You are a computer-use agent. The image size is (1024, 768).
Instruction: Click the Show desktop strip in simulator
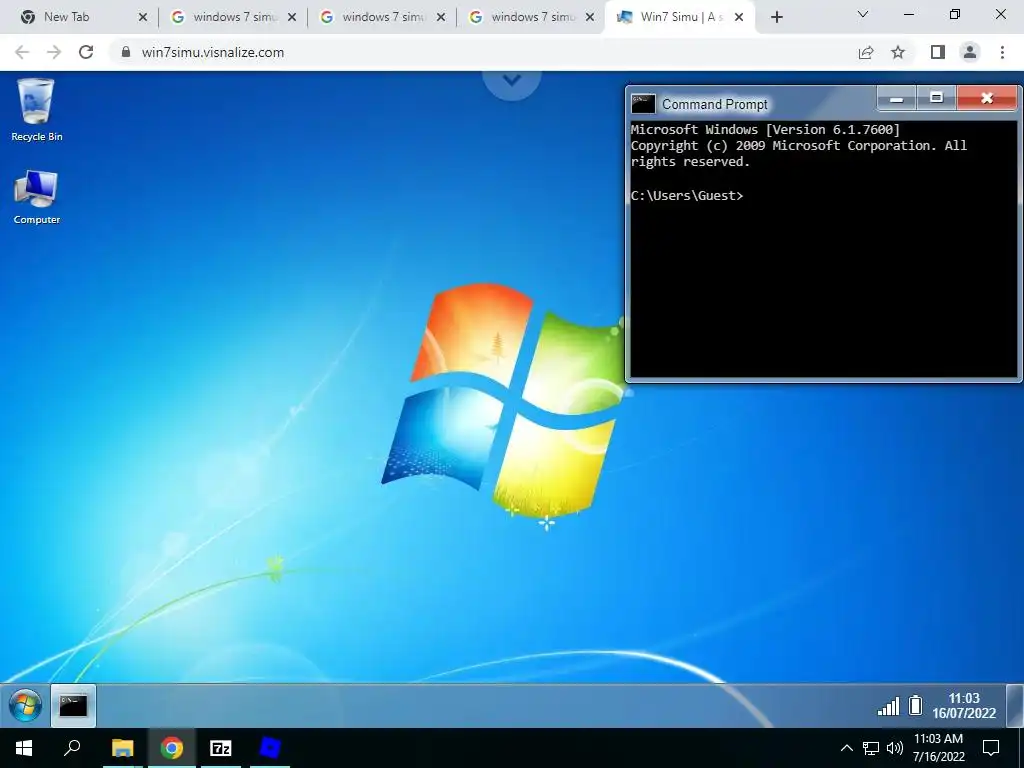[1015, 705]
